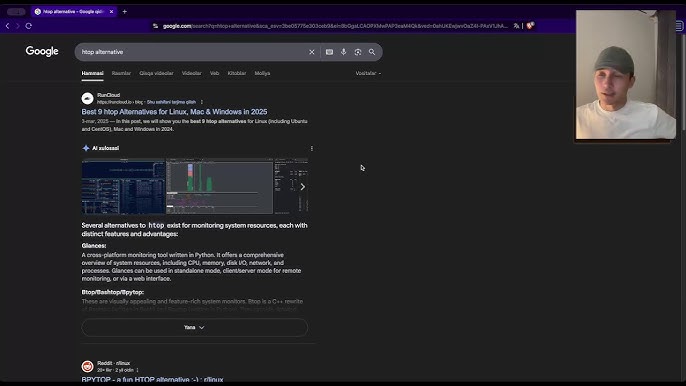
Task: Open Best 9 htop Alternatives result
Action: tap(174, 112)
